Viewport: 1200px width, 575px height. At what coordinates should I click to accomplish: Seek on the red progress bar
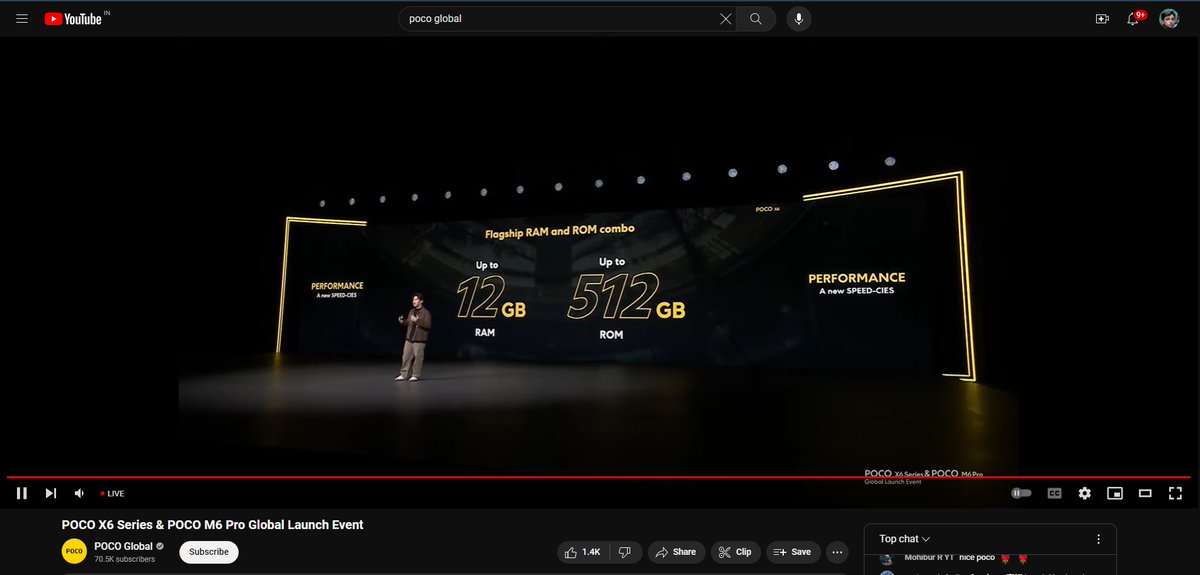600,477
